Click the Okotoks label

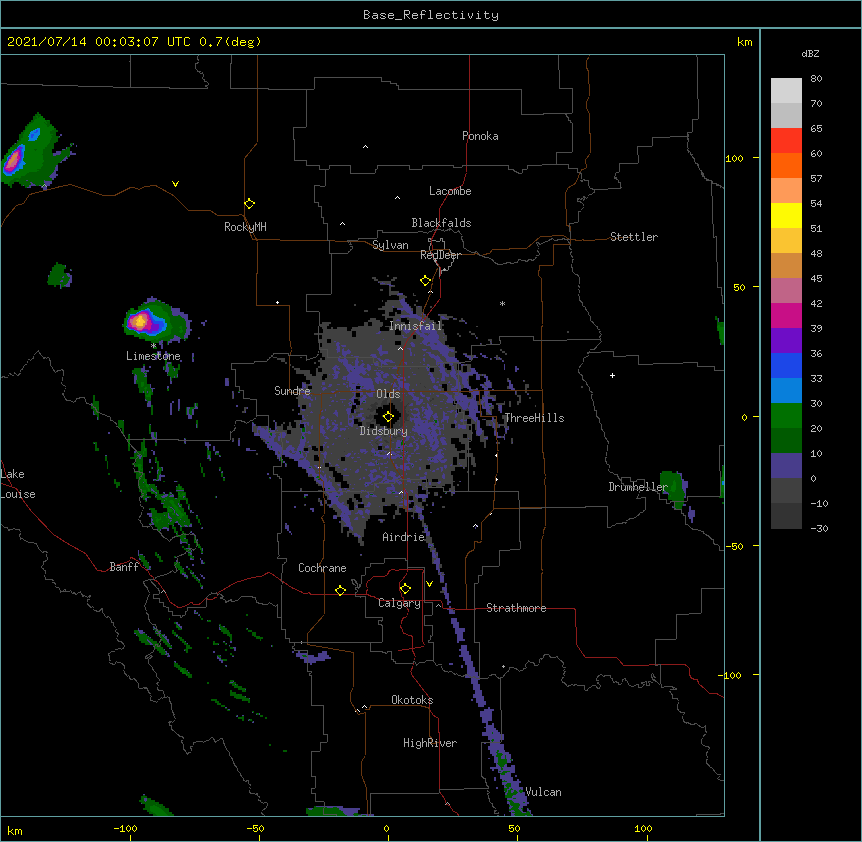pos(412,700)
